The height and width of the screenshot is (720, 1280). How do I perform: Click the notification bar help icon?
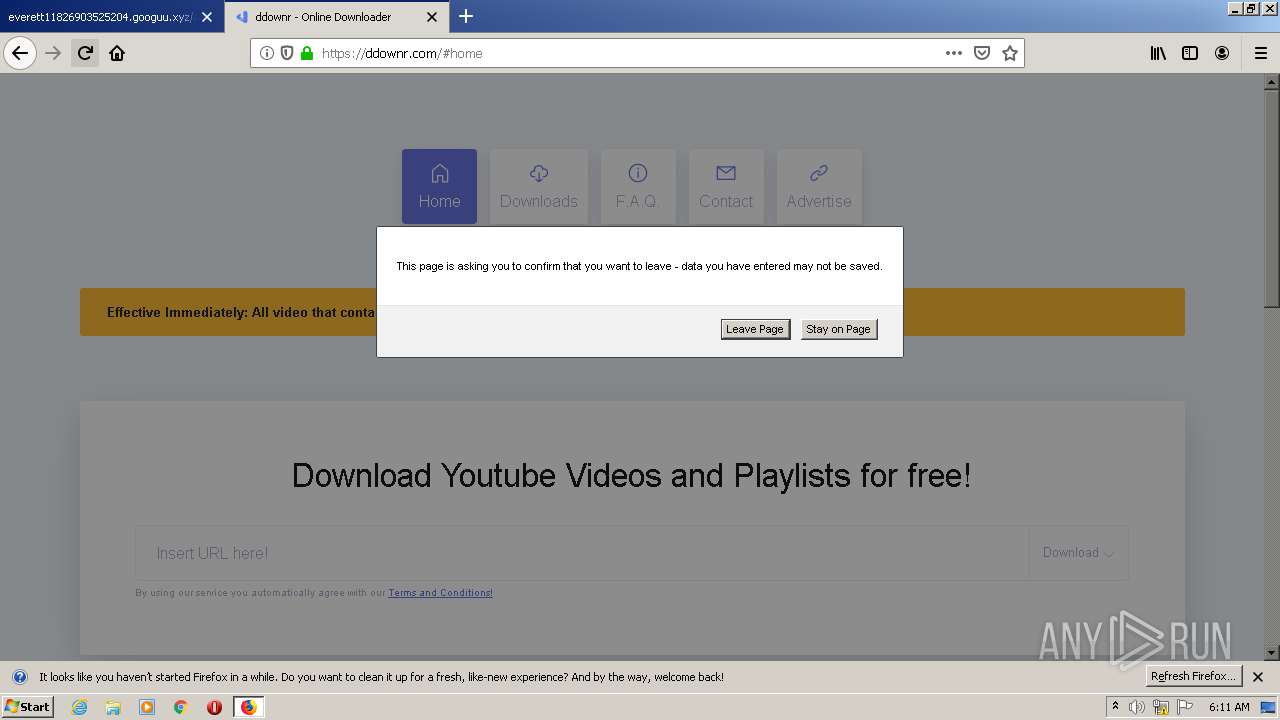pyautogui.click(x=19, y=677)
